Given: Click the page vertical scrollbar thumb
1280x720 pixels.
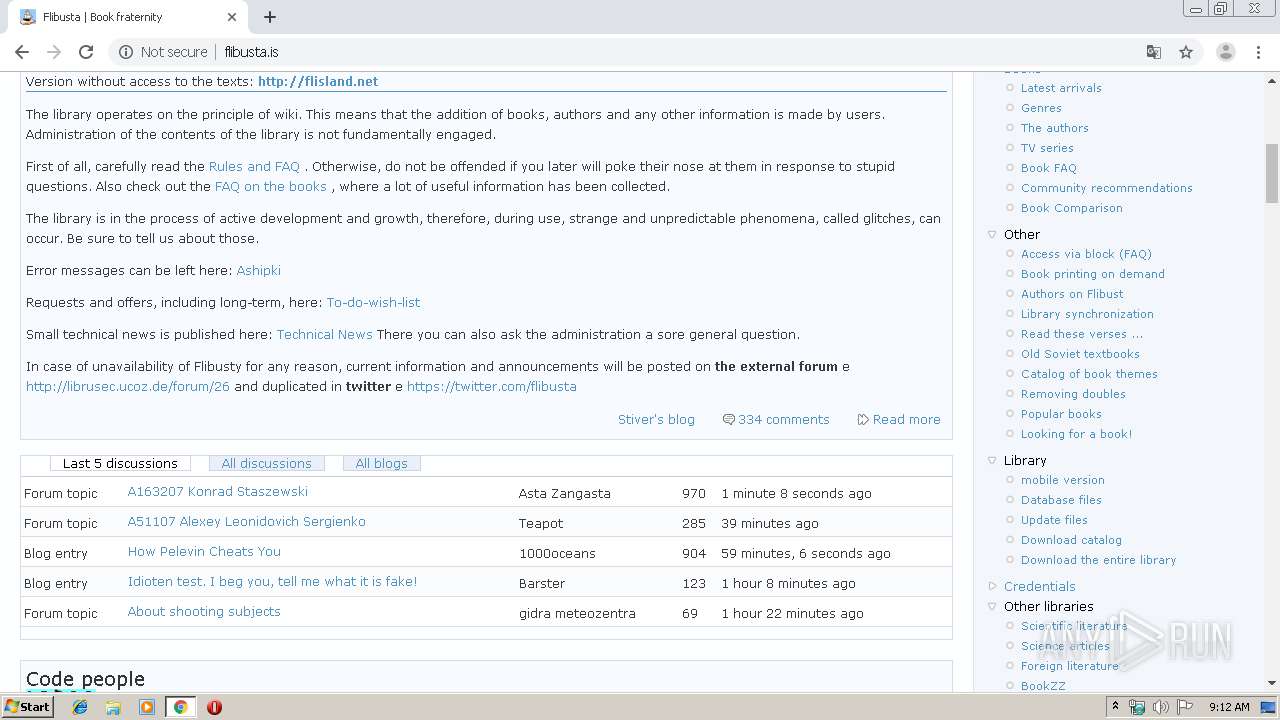Looking at the screenshot, I should pyautogui.click(x=1272, y=172).
